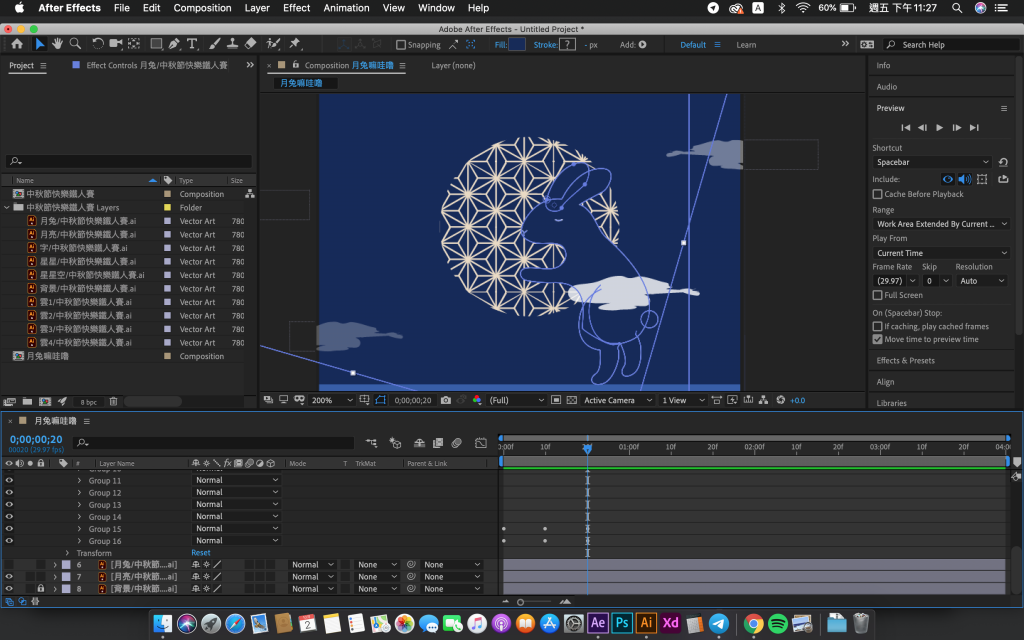Screen dimensions: 1024x640
Task: Expand the Group 13 shape group
Action: [x=79, y=505]
